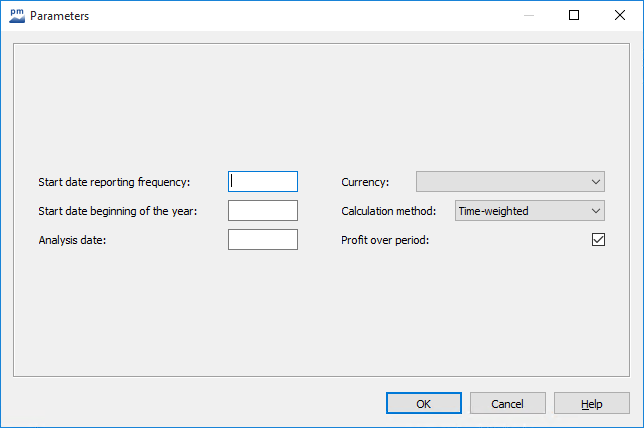Minimize the Parameters window
644x428 pixels.
(528, 15)
